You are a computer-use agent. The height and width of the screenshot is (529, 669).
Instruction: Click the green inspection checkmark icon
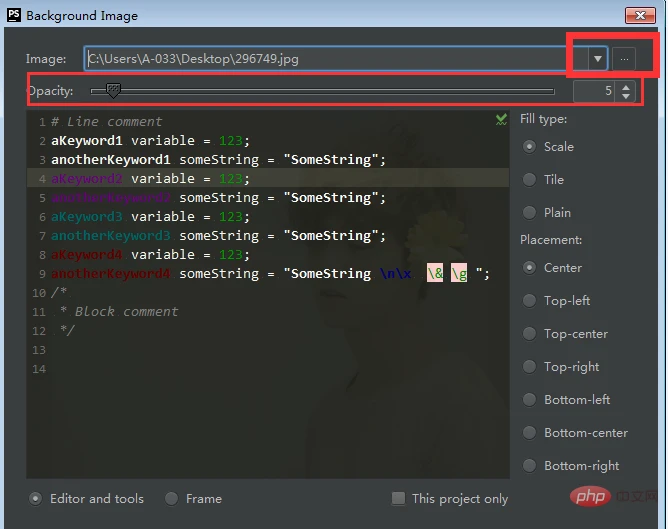coord(501,120)
